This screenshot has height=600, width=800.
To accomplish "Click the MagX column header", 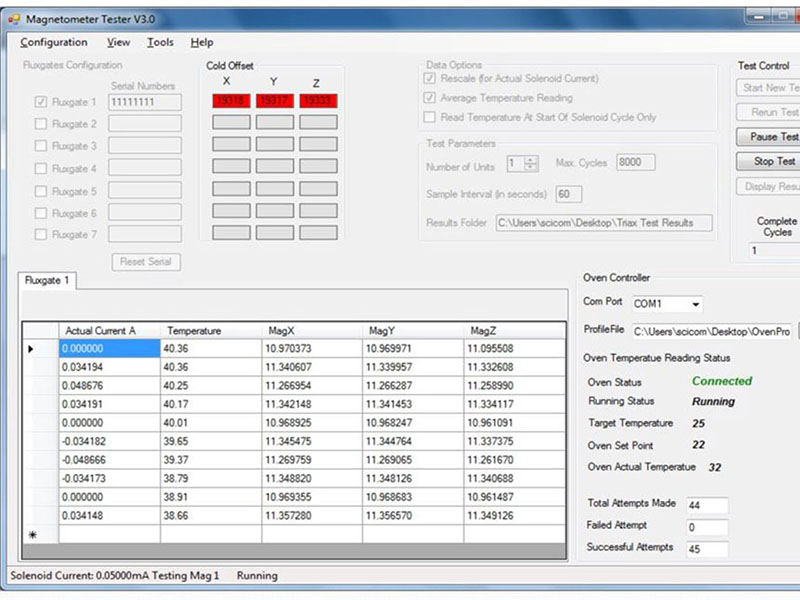I will (312, 331).
